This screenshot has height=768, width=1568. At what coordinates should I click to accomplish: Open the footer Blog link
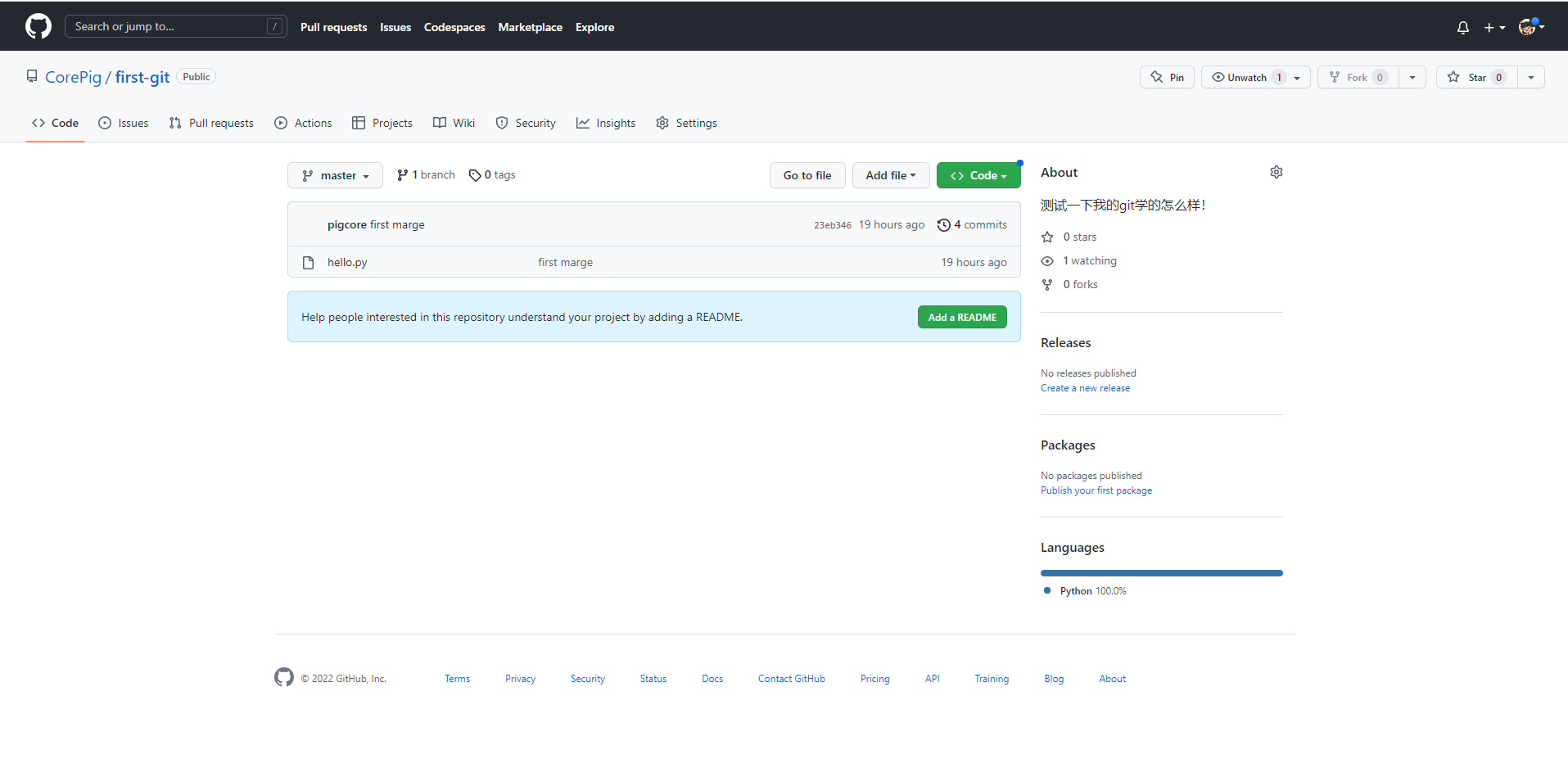(1054, 679)
